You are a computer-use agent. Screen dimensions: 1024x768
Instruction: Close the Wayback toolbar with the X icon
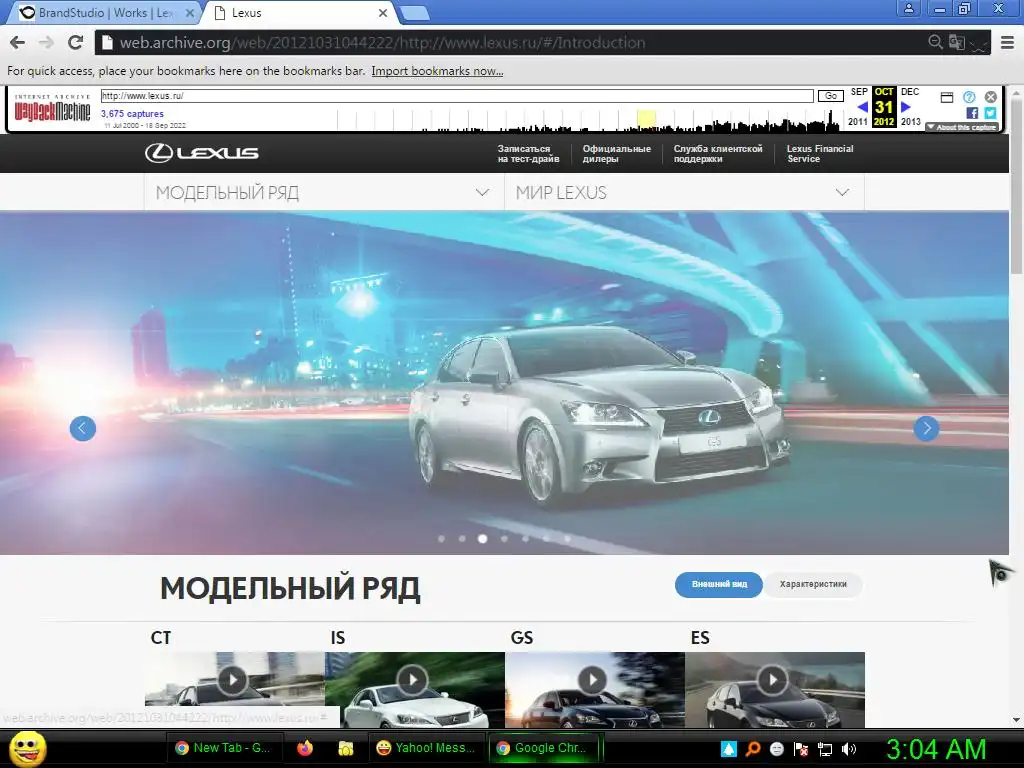991,97
